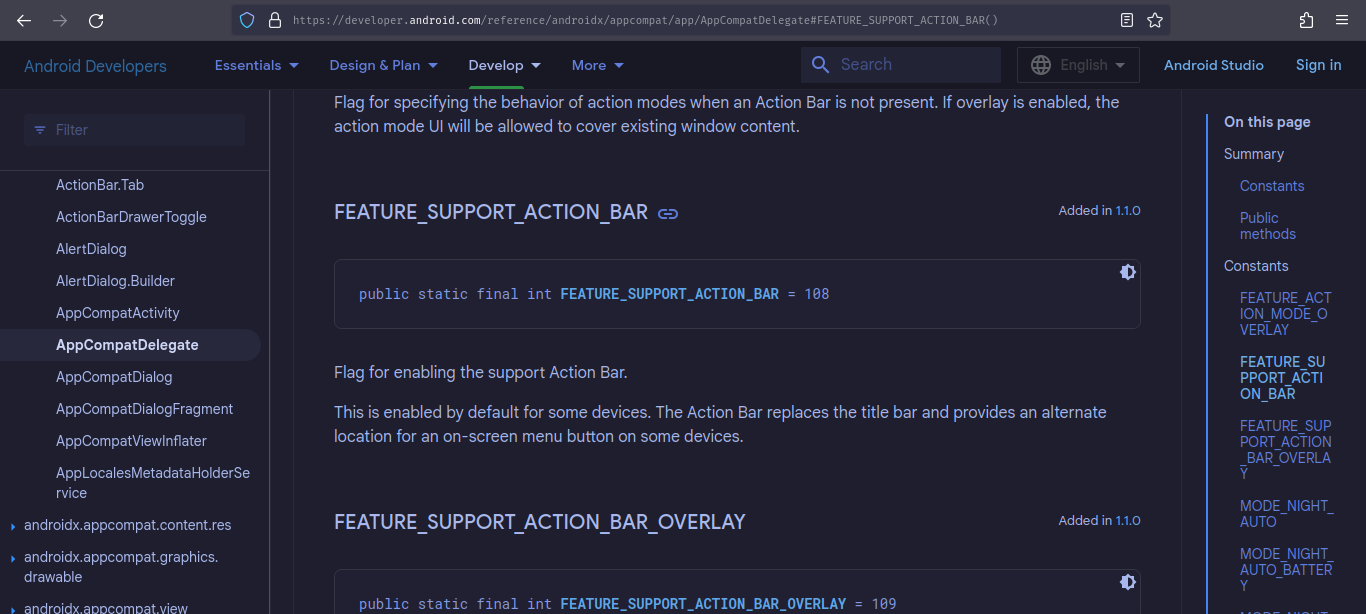Open the Develop navigation tab

tap(504, 65)
